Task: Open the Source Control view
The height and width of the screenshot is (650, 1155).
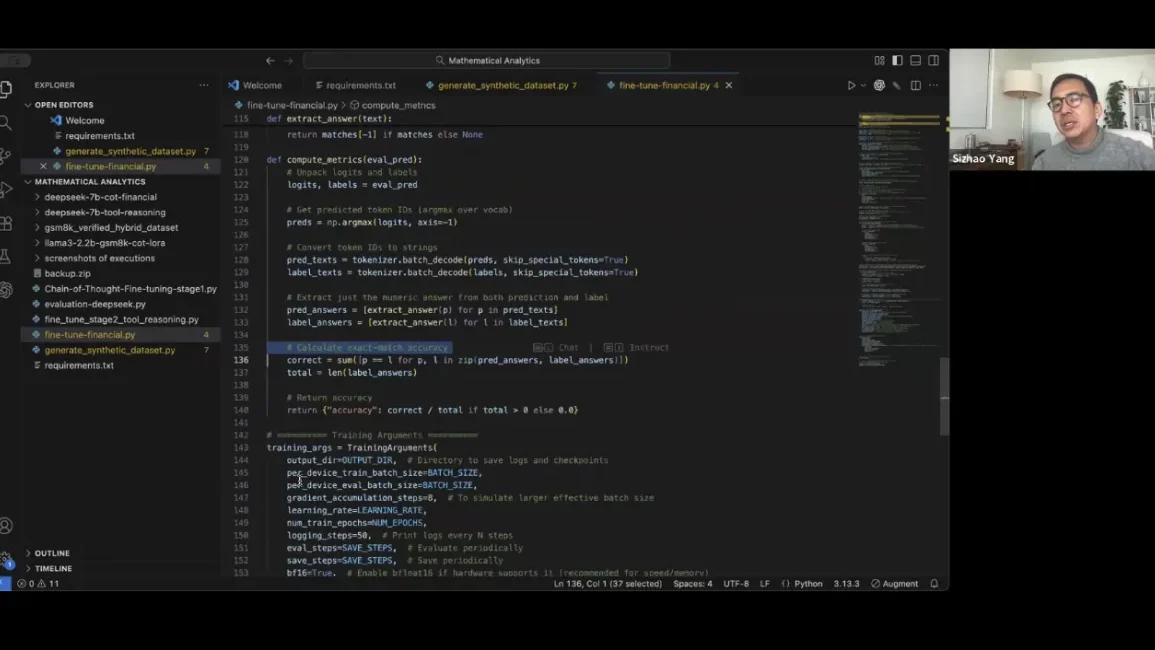Action: (x=6, y=155)
